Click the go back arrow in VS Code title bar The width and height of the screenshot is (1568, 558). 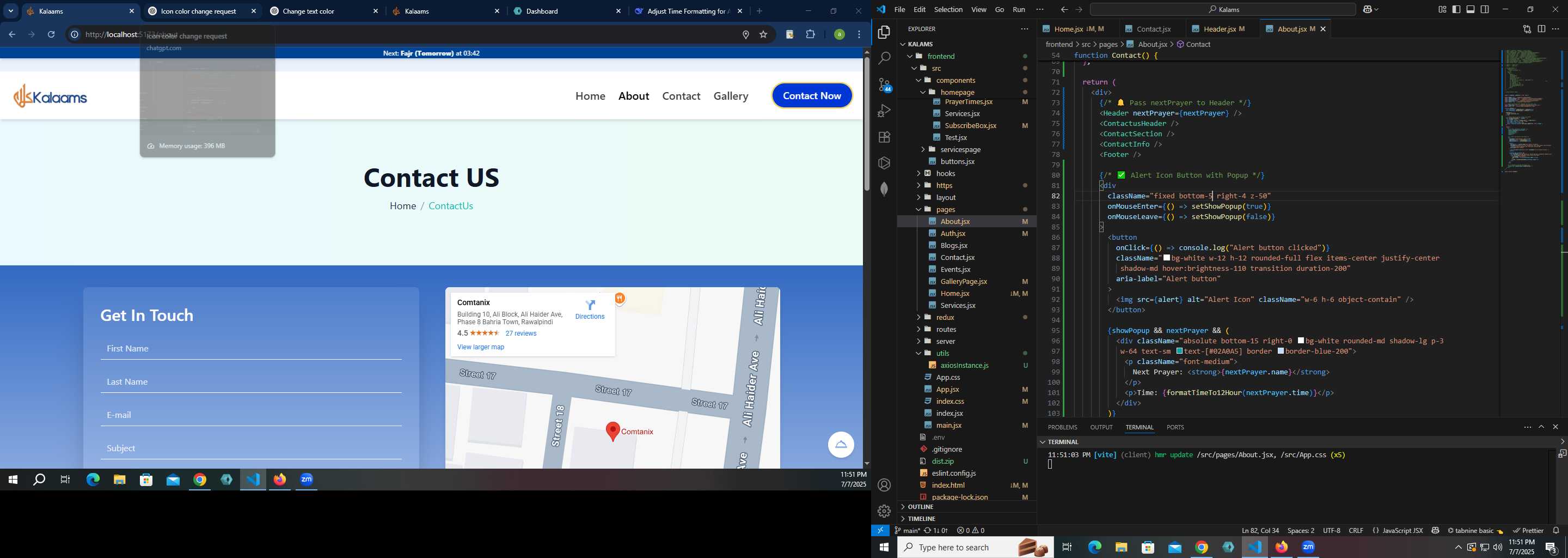tap(1064, 10)
